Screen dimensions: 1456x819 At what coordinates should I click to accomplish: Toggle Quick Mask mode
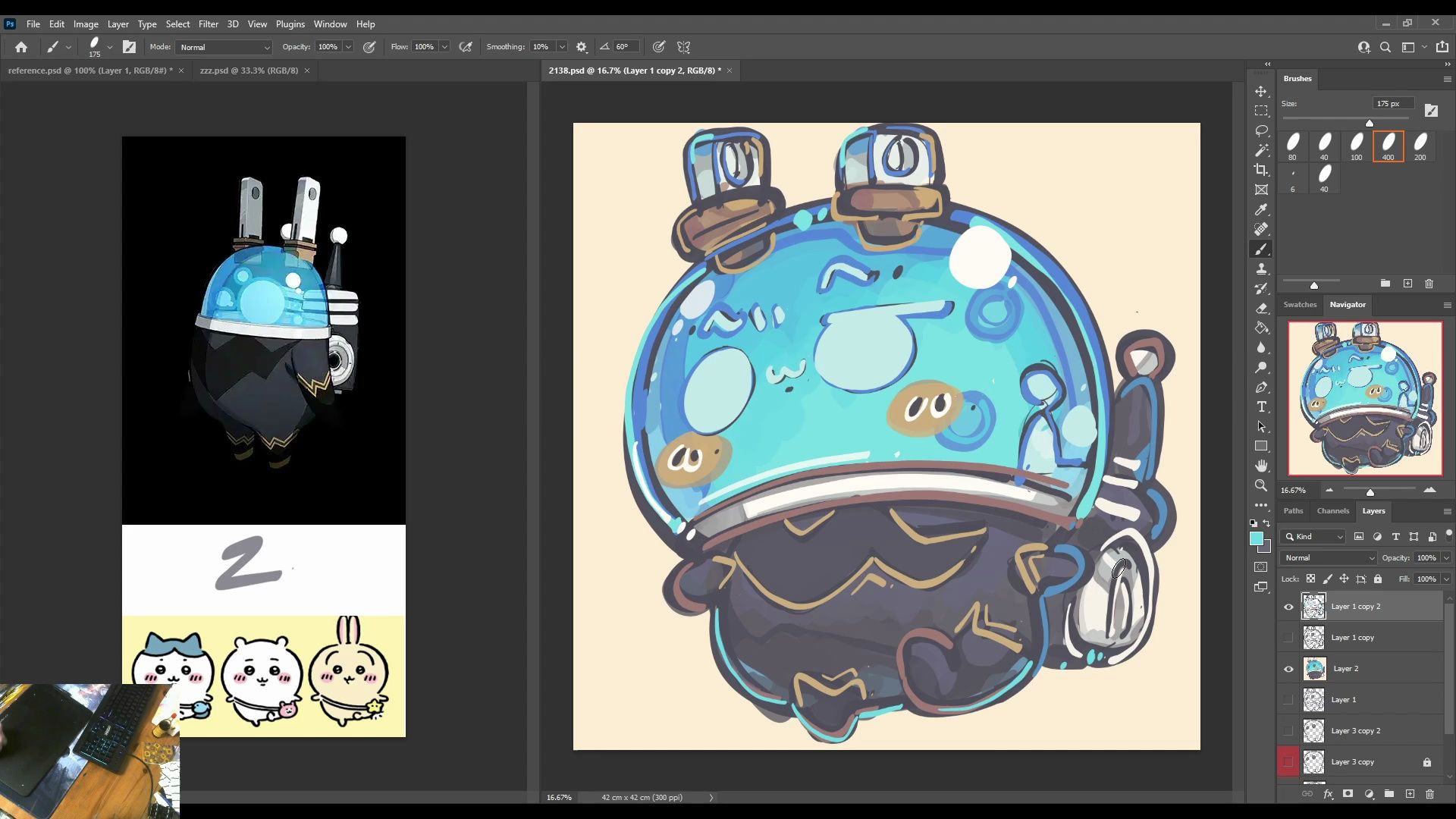pos(1261,567)
